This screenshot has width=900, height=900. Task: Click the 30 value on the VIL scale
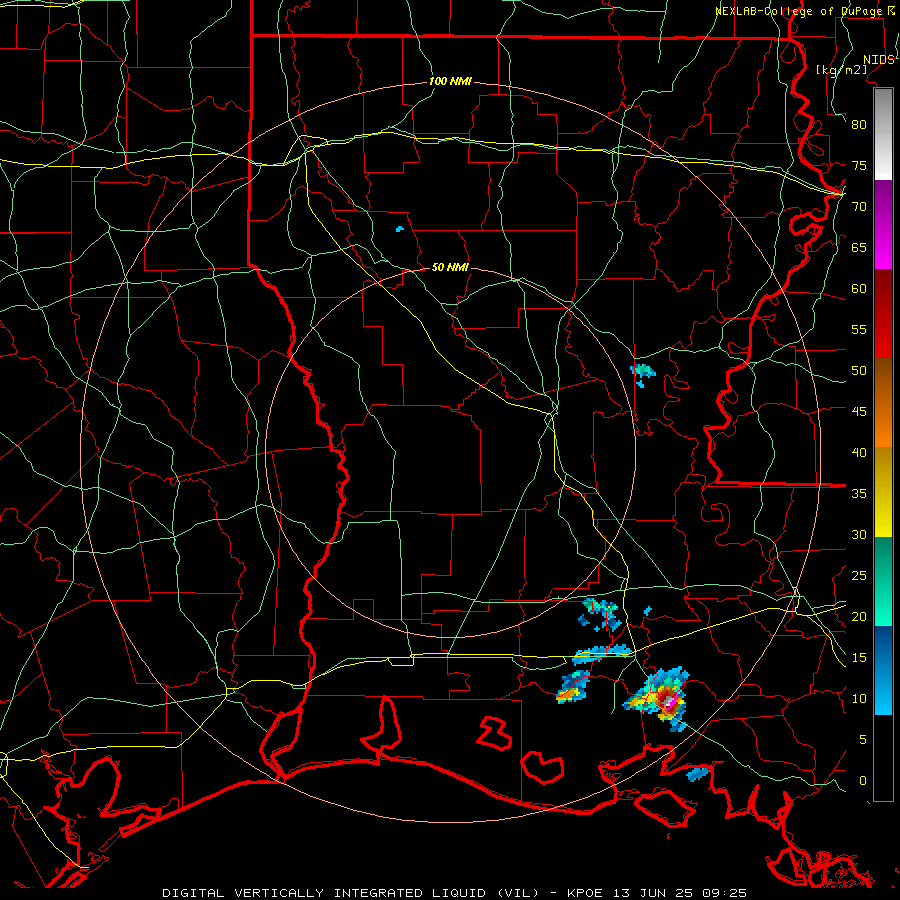click(859, 534)
